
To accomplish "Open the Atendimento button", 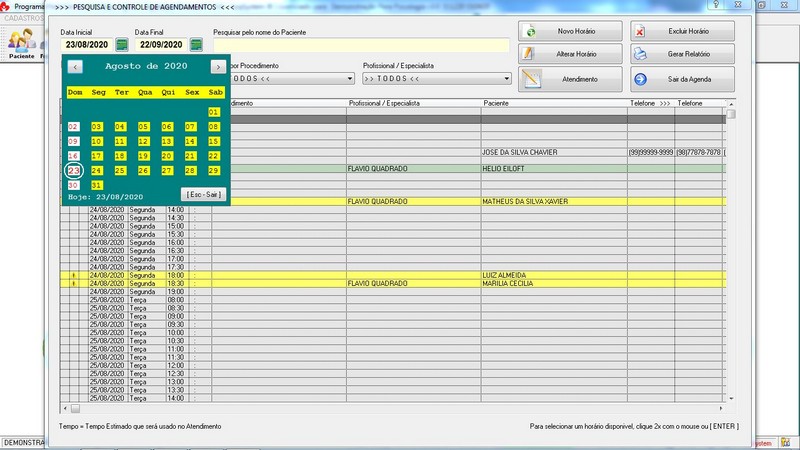I will click(x=570, y=79).
